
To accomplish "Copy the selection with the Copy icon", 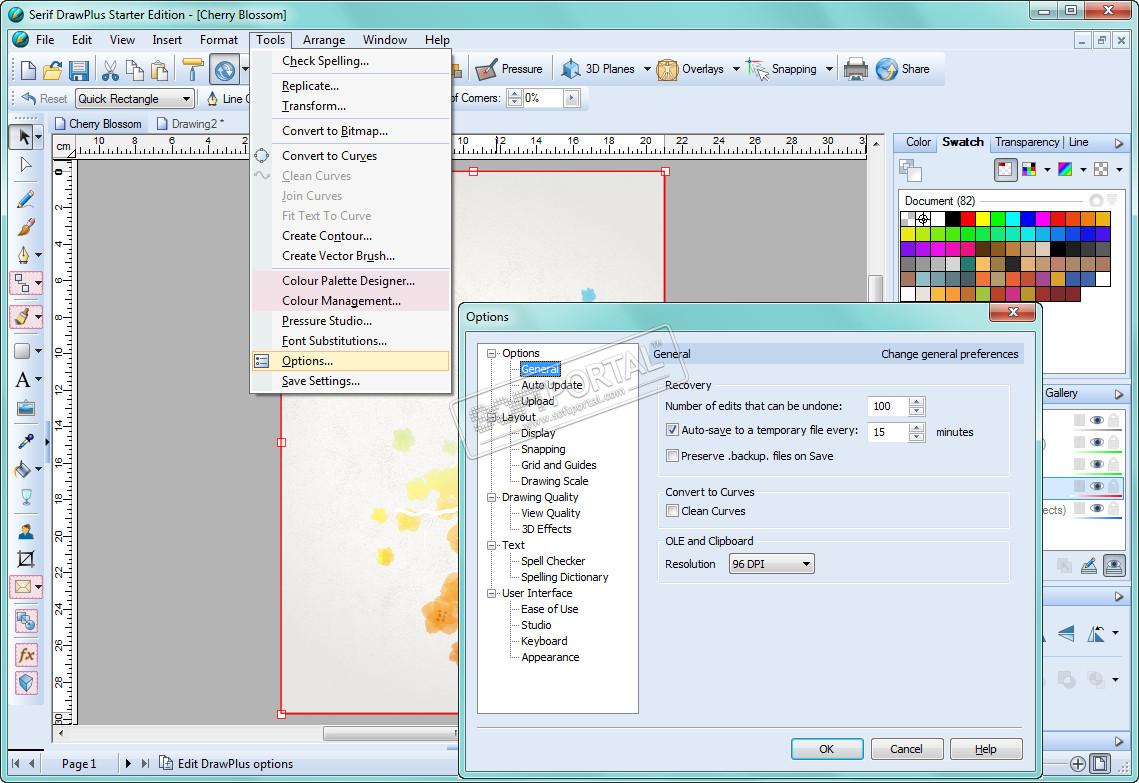I will (134, 70).
